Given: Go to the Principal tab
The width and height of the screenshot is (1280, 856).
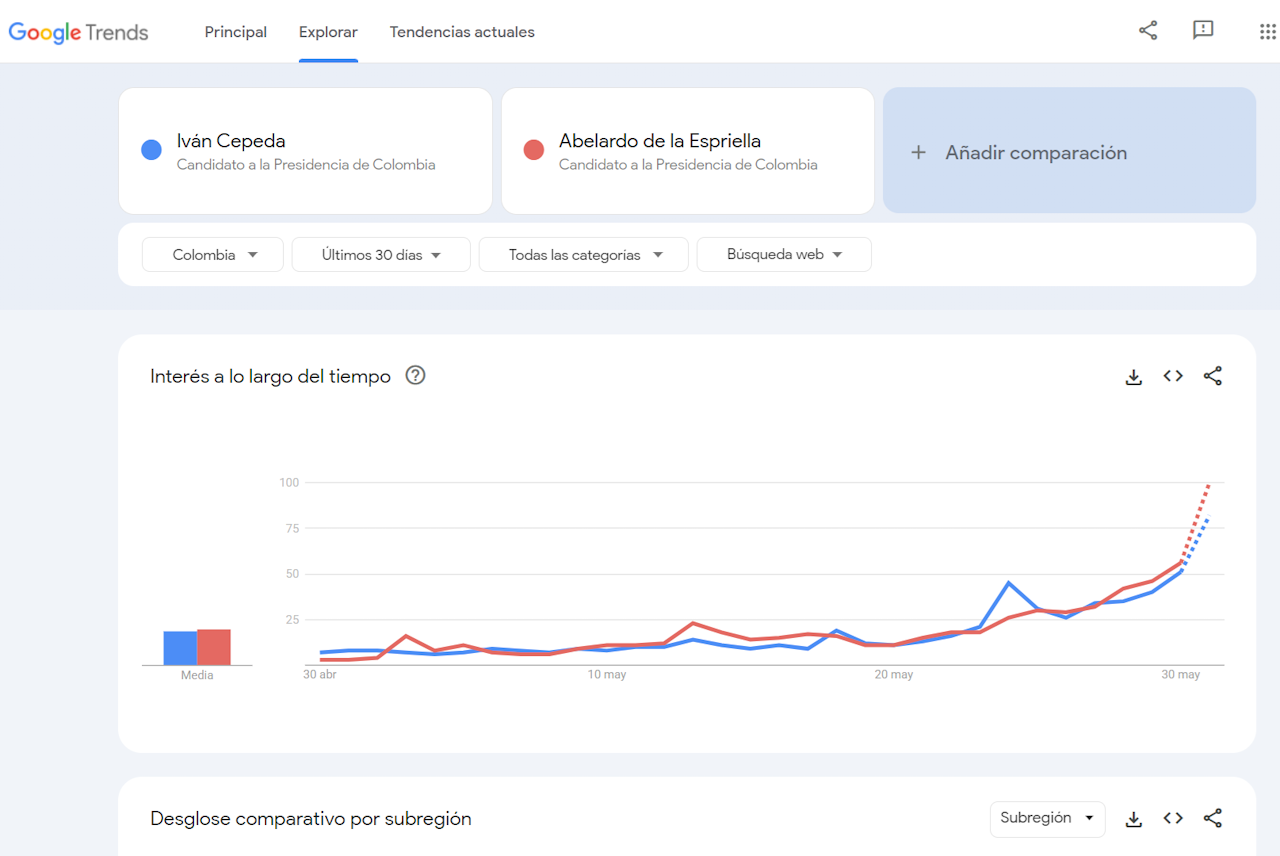Looking at the screenshot, I should [236, 32].
